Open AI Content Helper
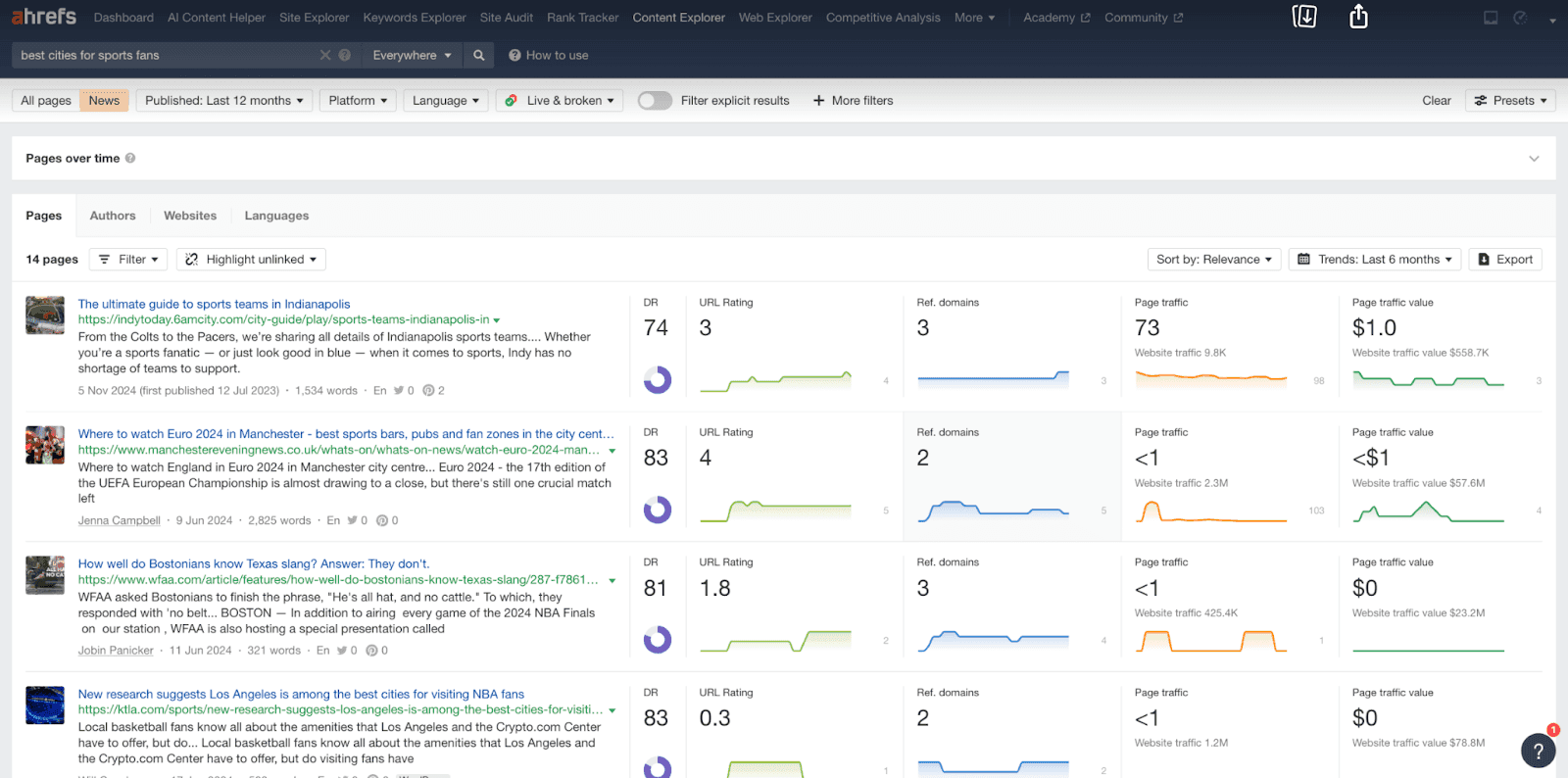Image resolution: width=1568 pixels, height=778 pixels. click(217, 18)
